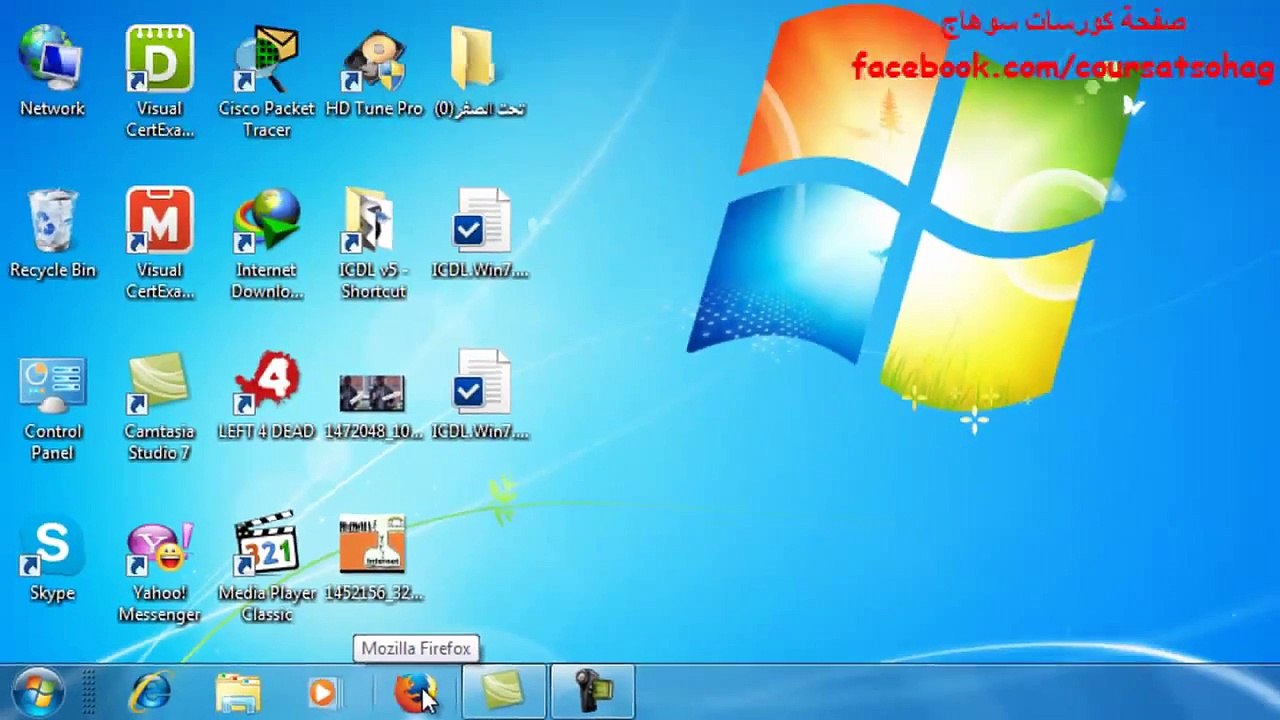Launch Visual CertExam with green D icon
This screenshot has width=1280, height=720.
(x=159, y=82)
